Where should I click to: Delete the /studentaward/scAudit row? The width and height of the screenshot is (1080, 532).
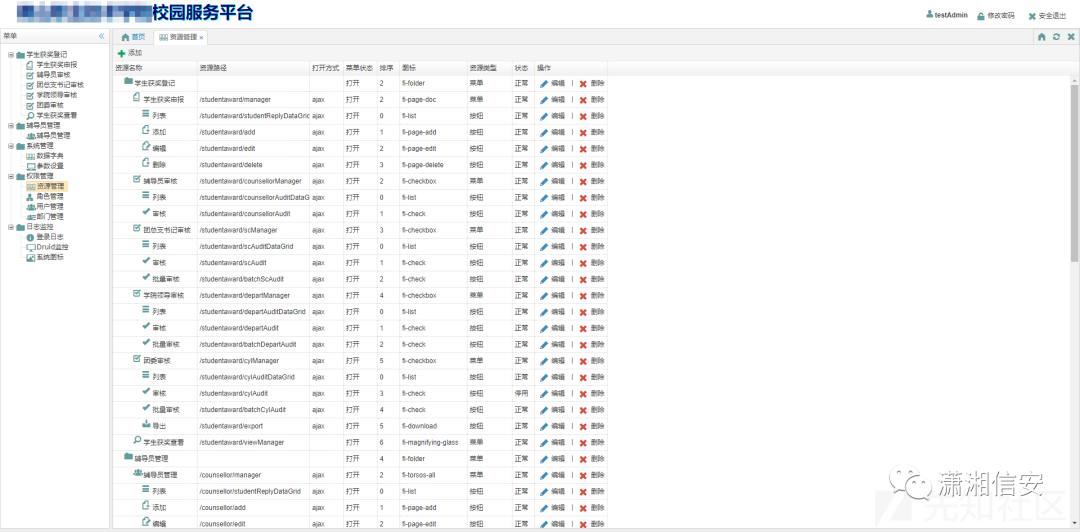point(592,263)
